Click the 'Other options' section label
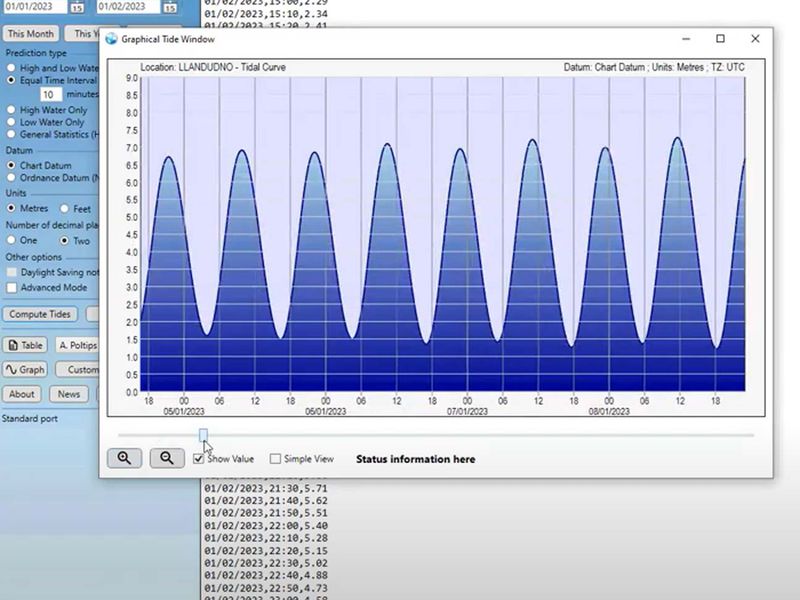This screenshot has height=600, width=800. point(34,257)
